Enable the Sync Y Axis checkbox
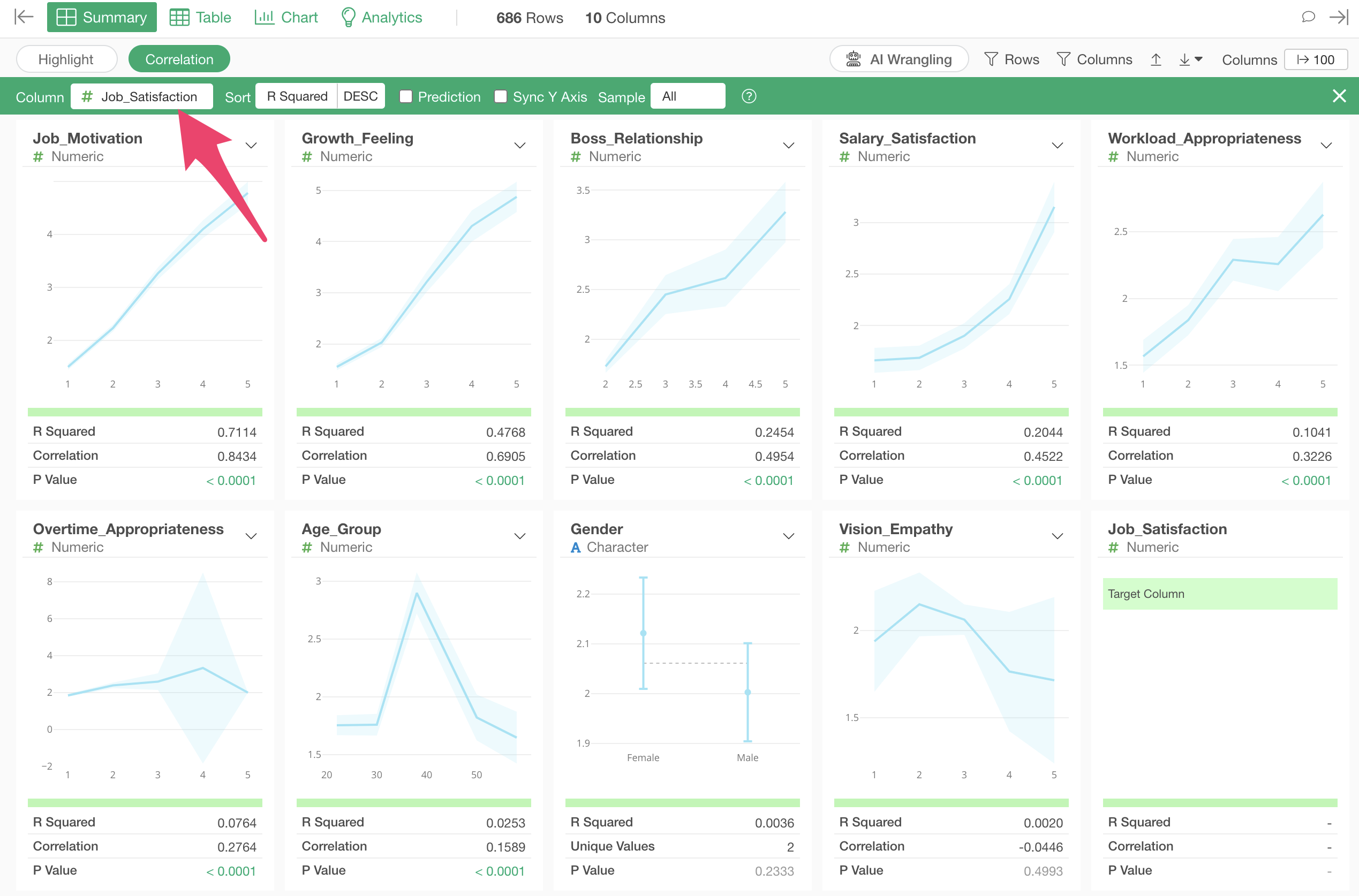1359x896 pixels. 501,96
